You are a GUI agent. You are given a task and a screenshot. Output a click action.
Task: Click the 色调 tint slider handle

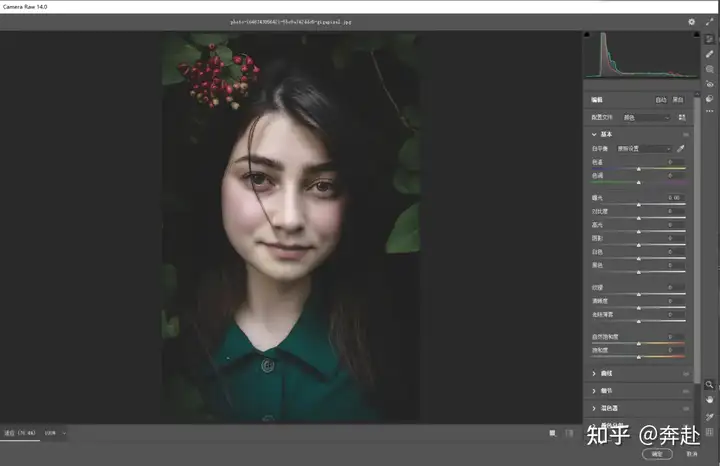point(639,183)
